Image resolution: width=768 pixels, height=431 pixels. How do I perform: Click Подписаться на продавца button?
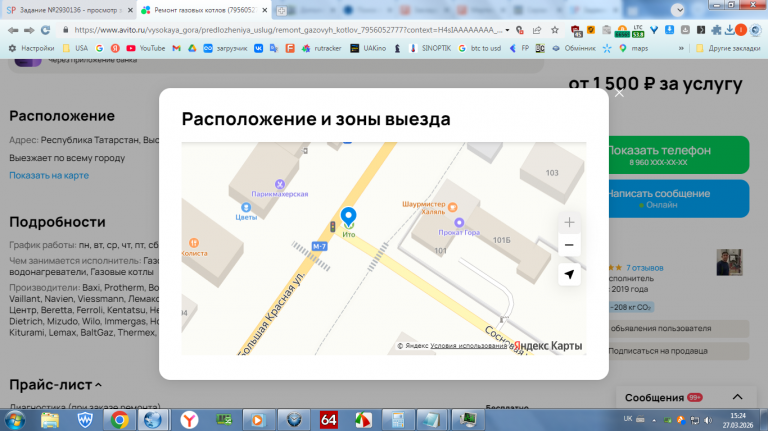(679, 351)
